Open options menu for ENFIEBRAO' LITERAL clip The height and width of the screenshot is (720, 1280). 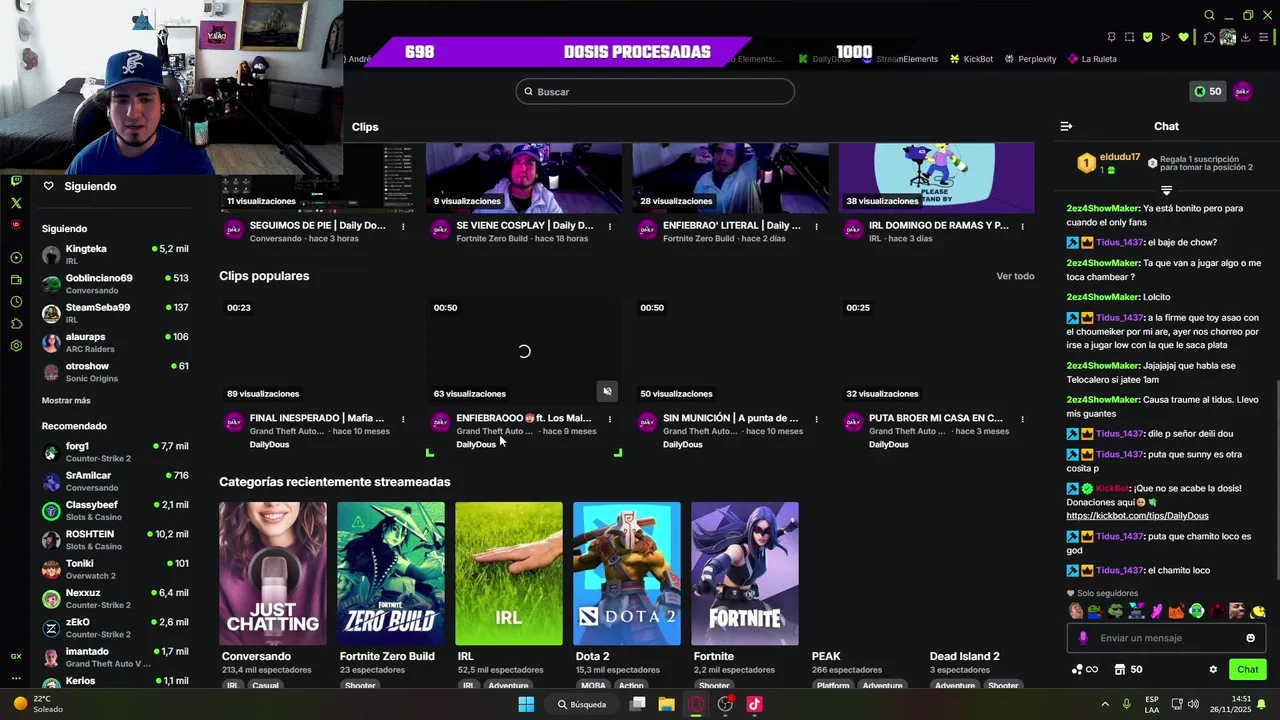point(816,227)
